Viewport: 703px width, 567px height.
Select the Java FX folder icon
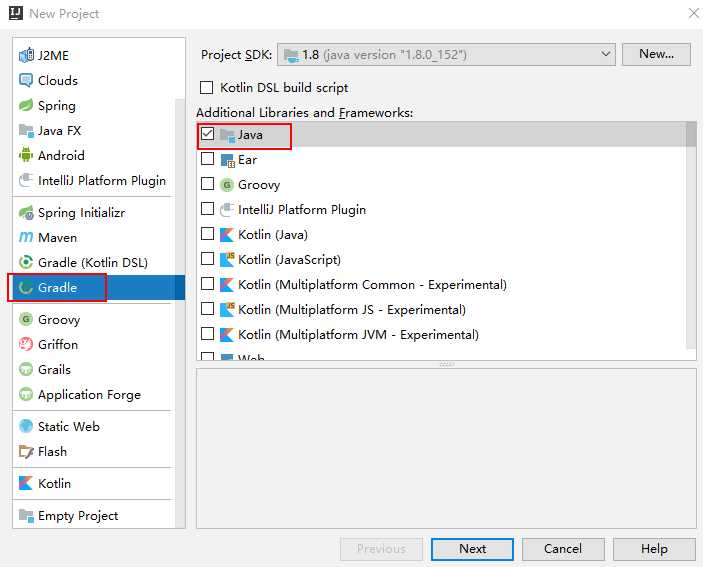click(26, 130)
